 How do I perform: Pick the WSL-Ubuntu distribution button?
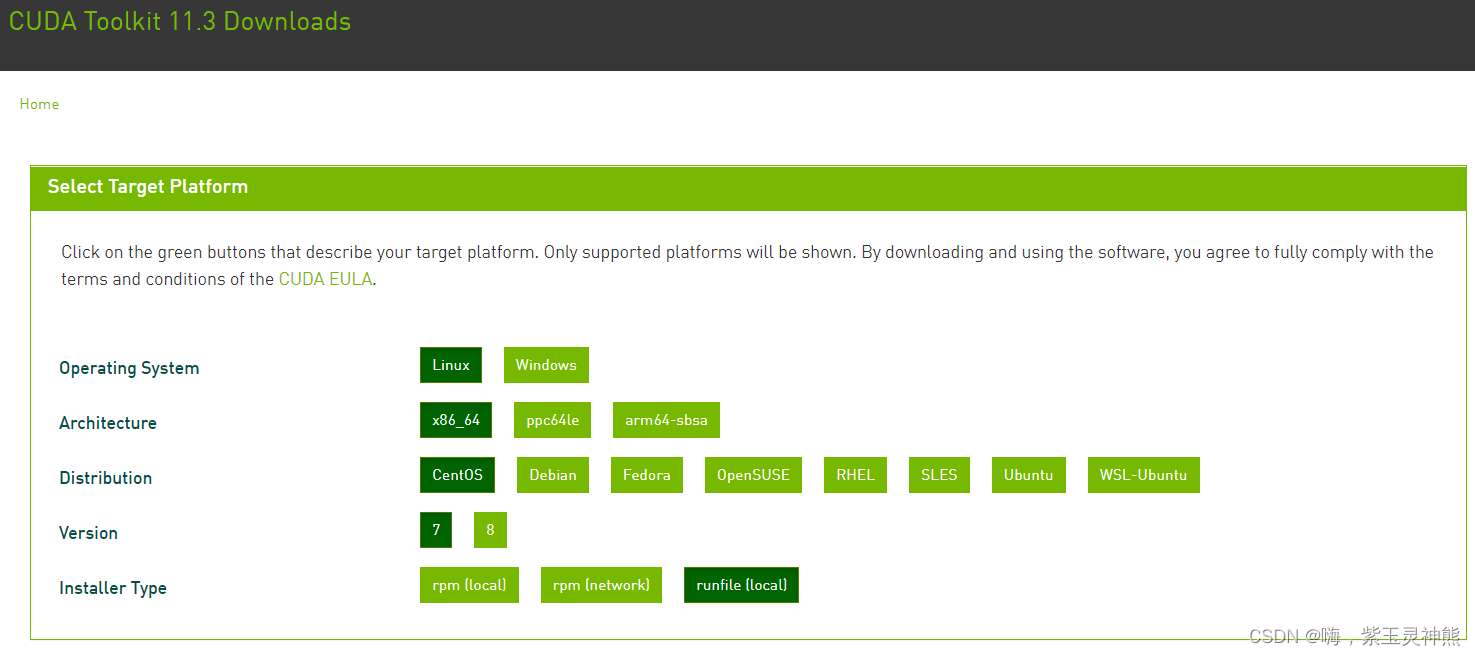pos(1144,475)
